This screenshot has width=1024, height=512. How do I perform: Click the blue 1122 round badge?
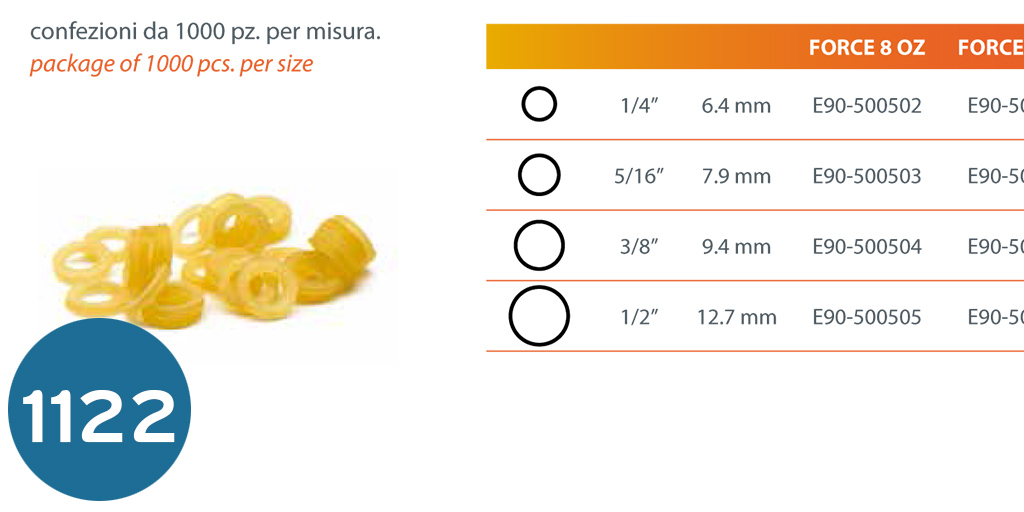(99, 410)
